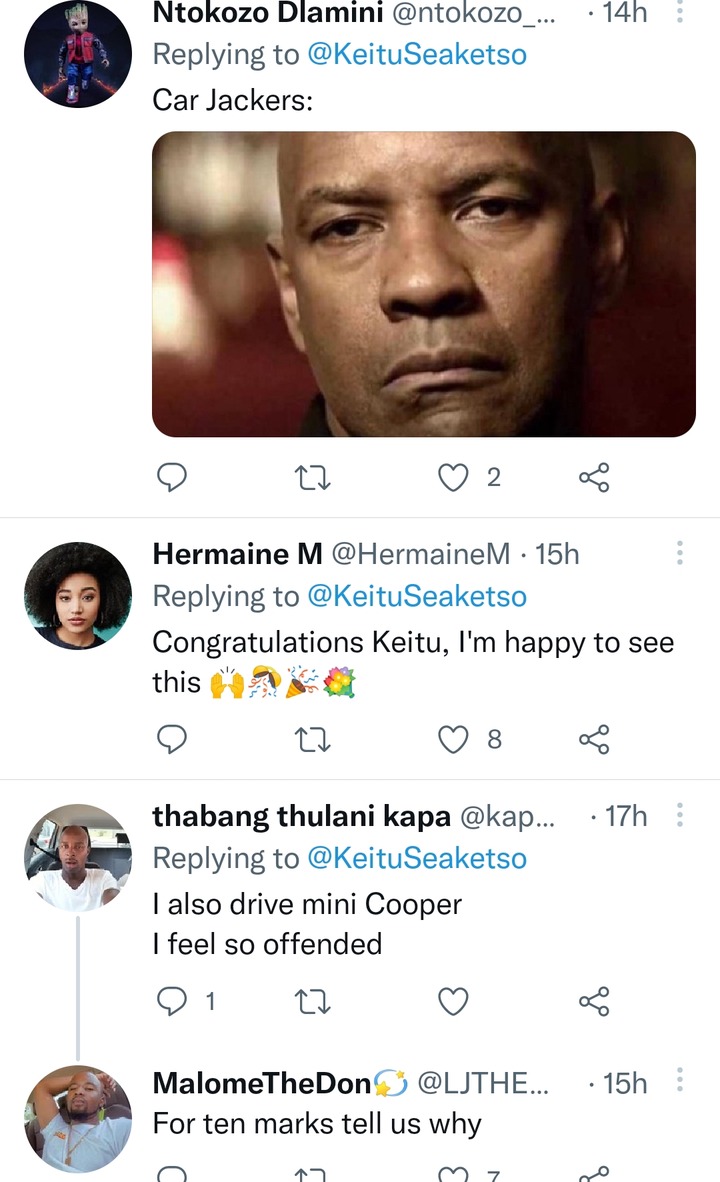Open the reply comment on thabang's tweet
This screenshot has height=1182, width=720.
coord(172,1002)
